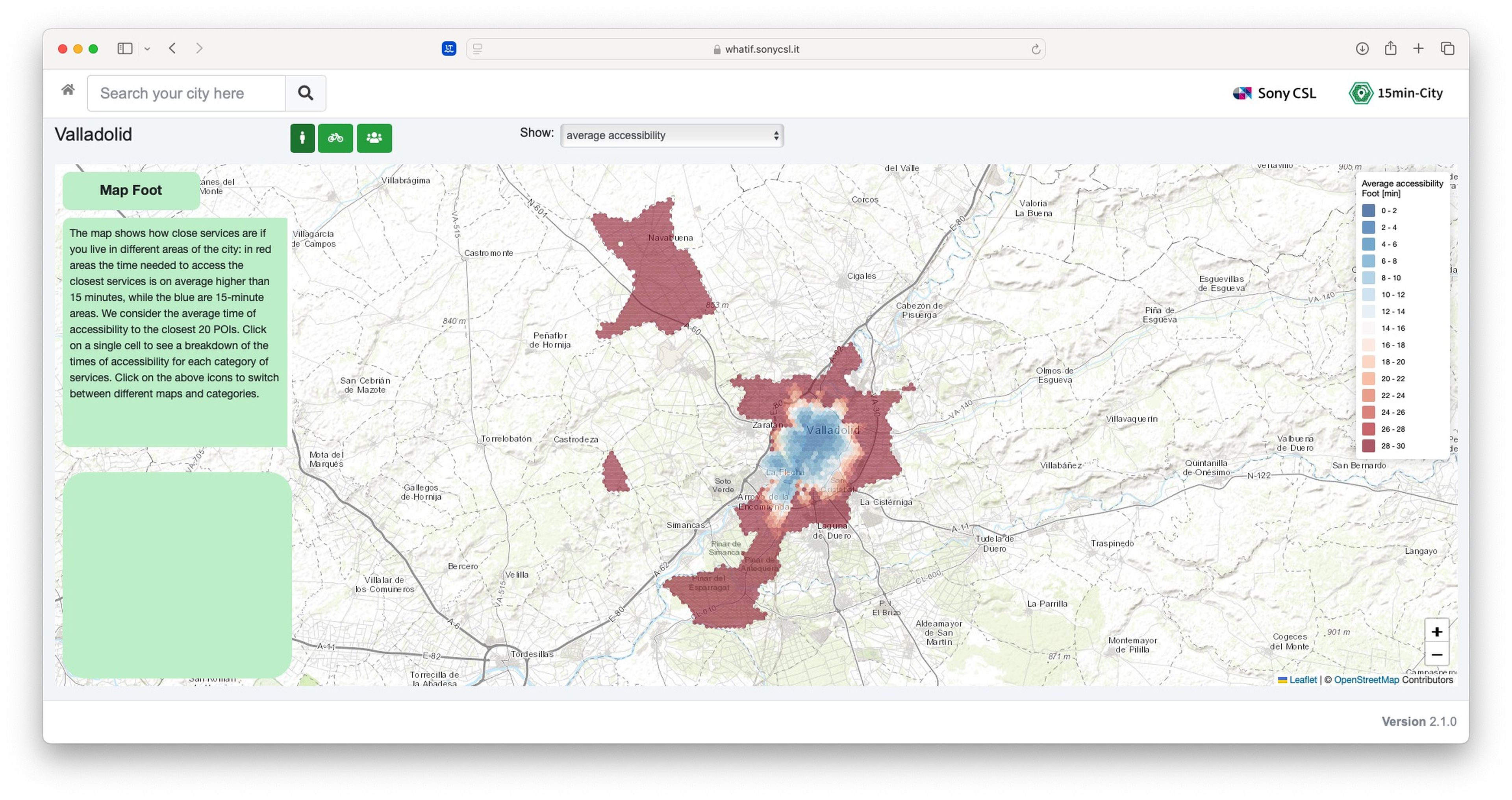Click the Cigales map label
The image size is (1512, 800).
pos(861,276)
